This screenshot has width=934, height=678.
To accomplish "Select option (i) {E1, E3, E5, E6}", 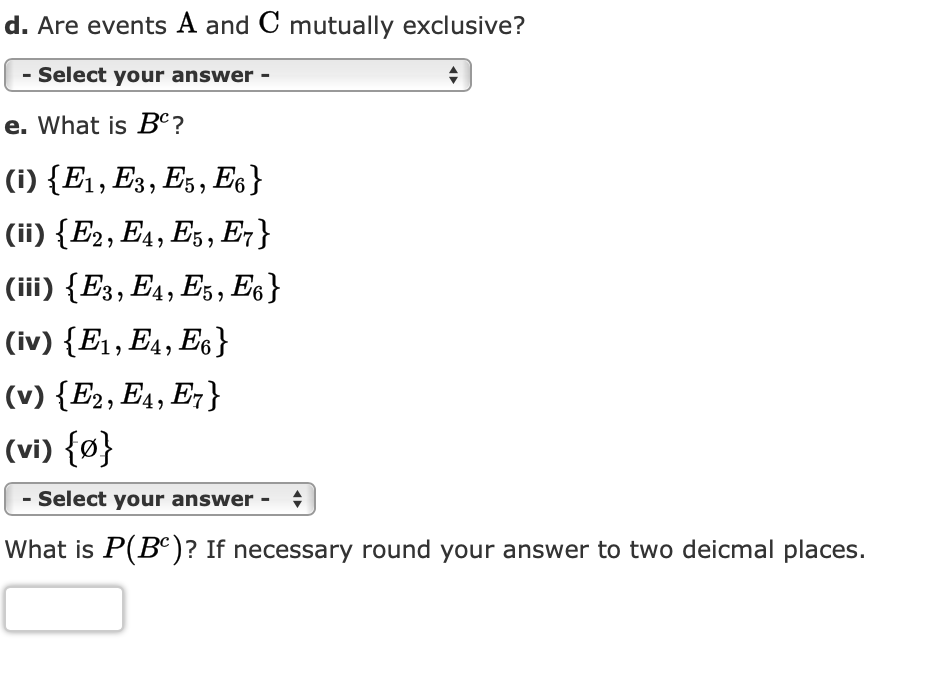I will pos(135,179).
